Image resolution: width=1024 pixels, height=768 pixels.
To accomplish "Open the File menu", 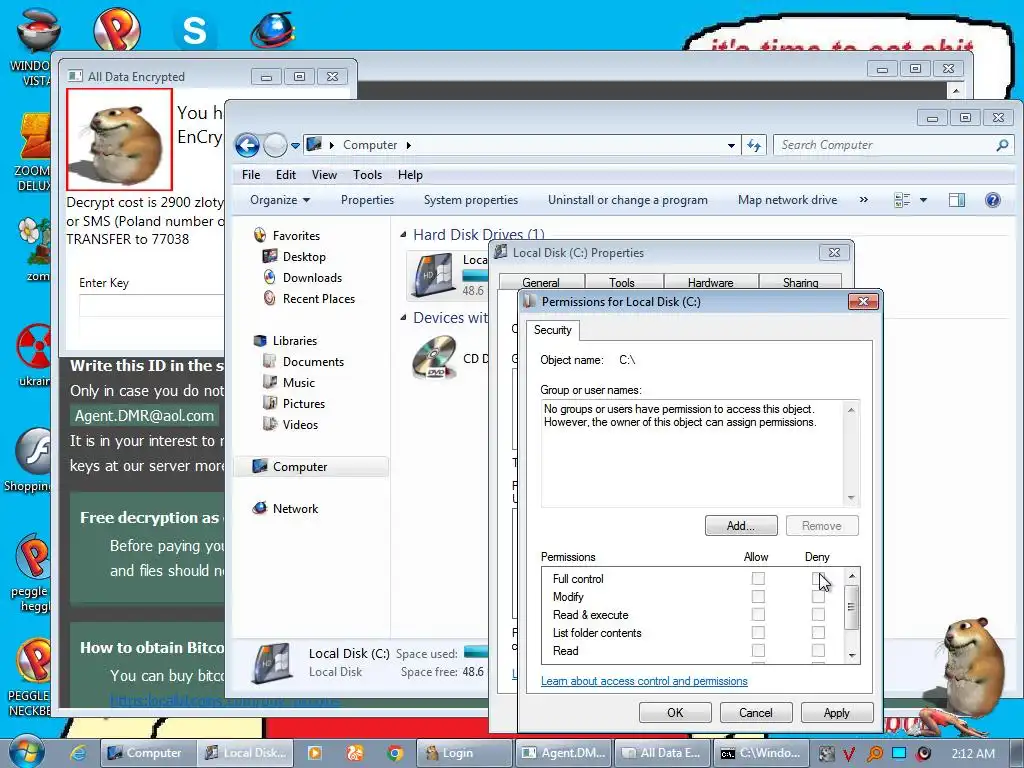I will pos(251,175).
